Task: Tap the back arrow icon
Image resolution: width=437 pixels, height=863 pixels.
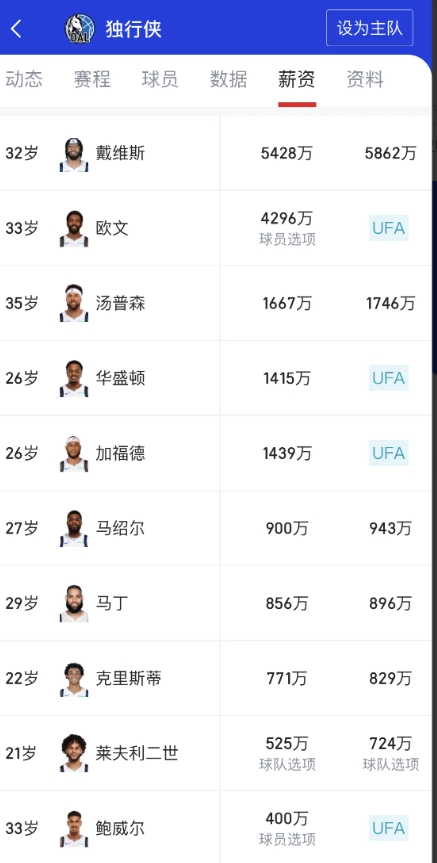Action: click(17, 28)
